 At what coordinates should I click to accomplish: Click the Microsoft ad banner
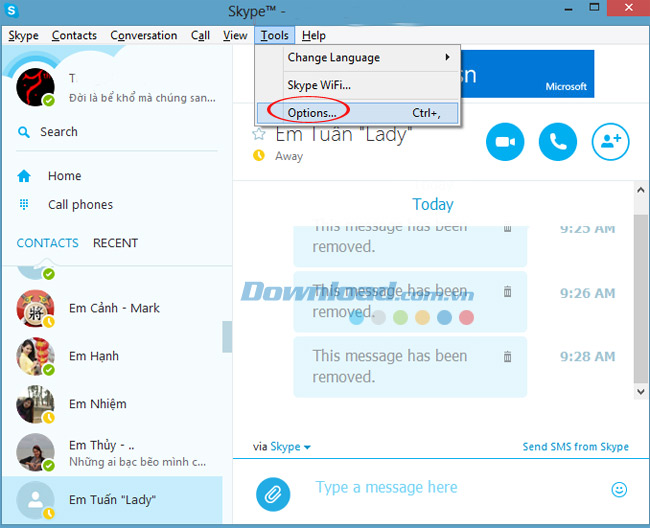click(x=527, y=74)
